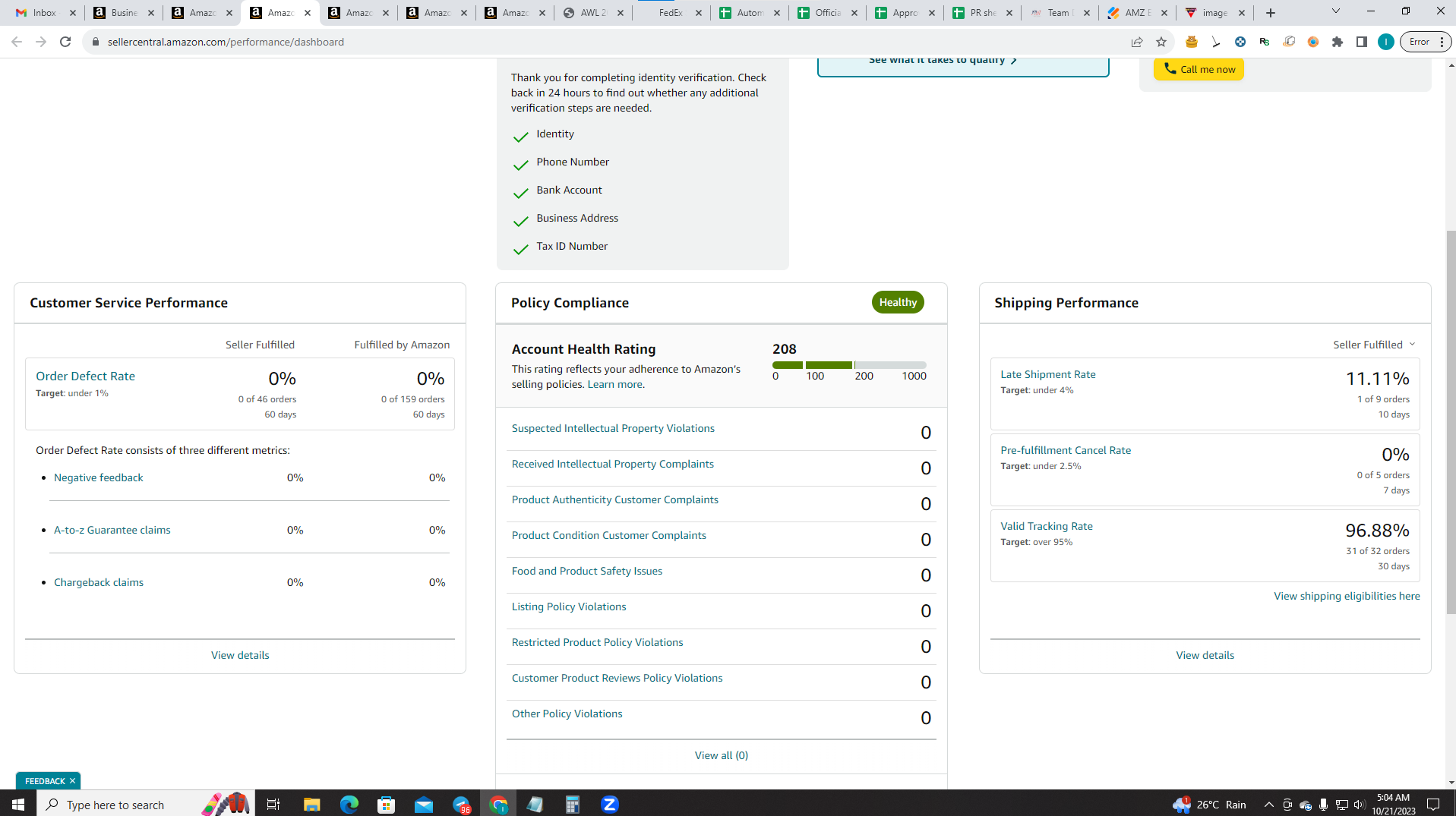
Task: Switch to the PR sheet tab
Action: (x=983, y=13)
